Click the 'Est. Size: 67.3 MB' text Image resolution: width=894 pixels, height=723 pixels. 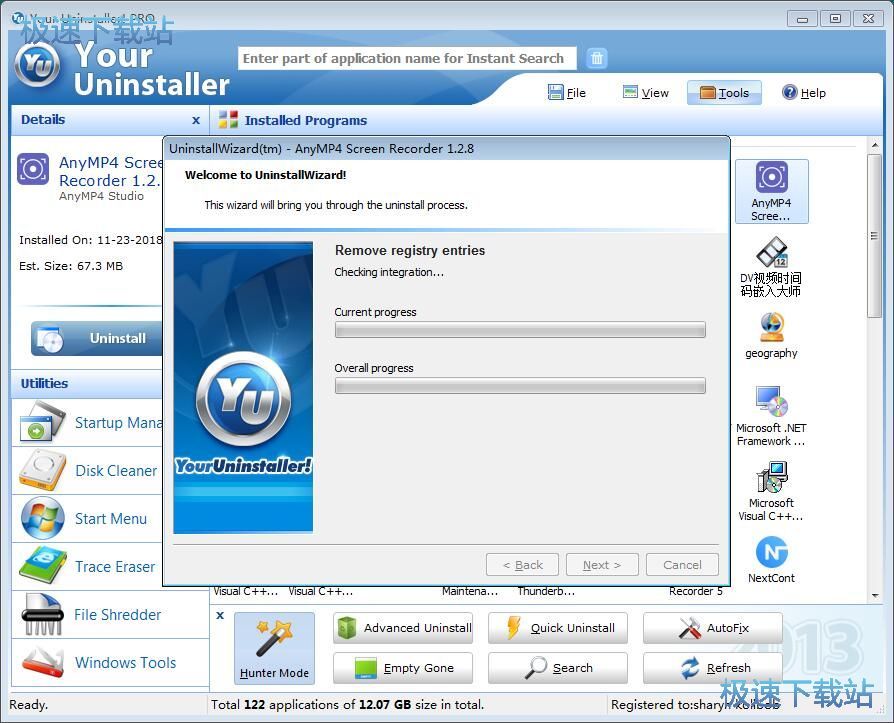click(x=71, y=266)
